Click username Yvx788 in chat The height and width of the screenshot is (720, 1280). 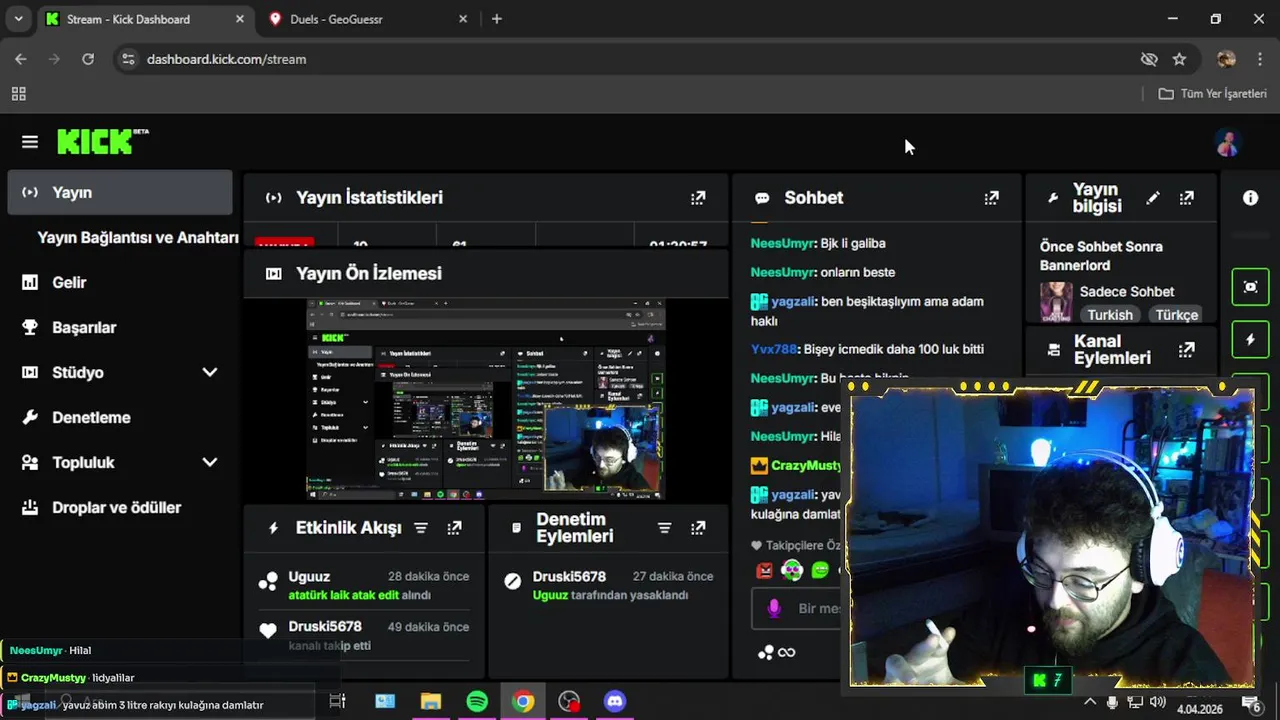pyautogui.click(x=774, y=349)
